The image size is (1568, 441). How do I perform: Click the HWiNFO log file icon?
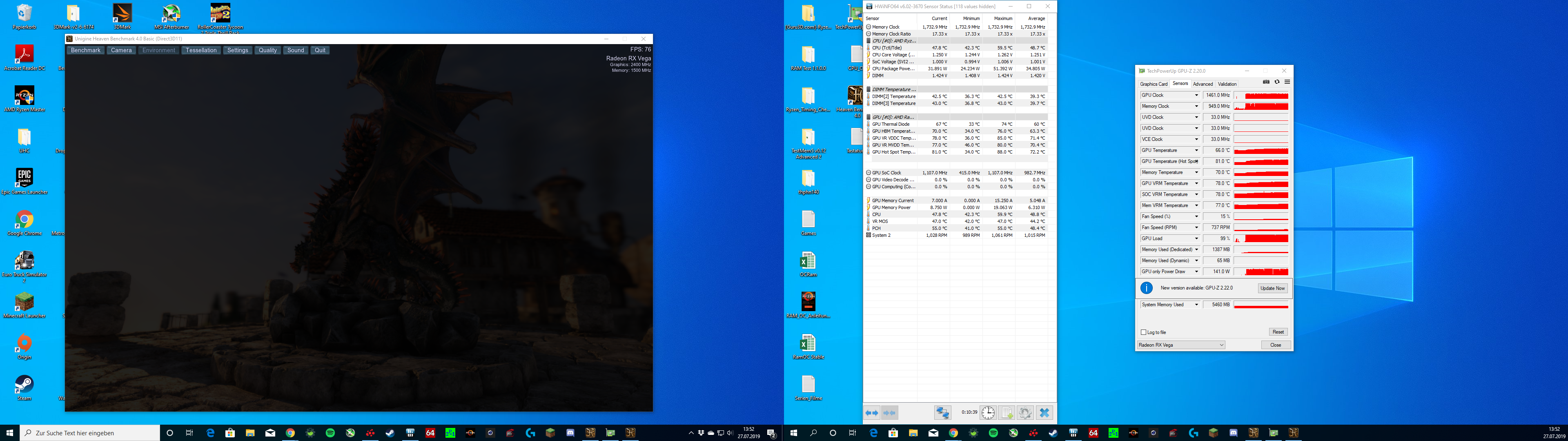(1007, 413)
